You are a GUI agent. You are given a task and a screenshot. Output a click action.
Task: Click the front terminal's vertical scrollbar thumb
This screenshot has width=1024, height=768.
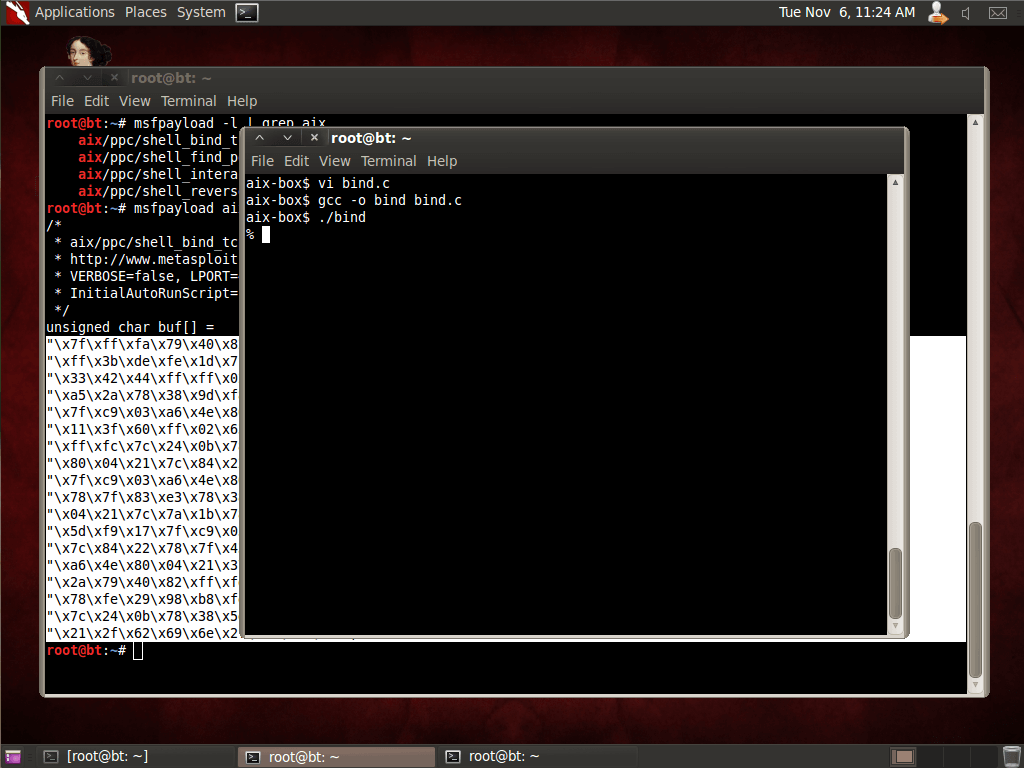pyautogui.click(x=895, y=582)
